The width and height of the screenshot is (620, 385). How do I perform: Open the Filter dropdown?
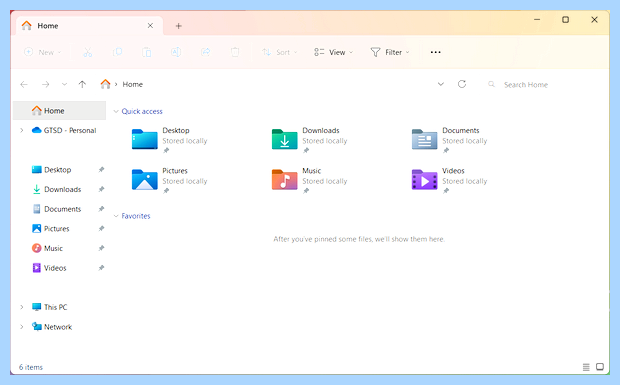(390, 52)
